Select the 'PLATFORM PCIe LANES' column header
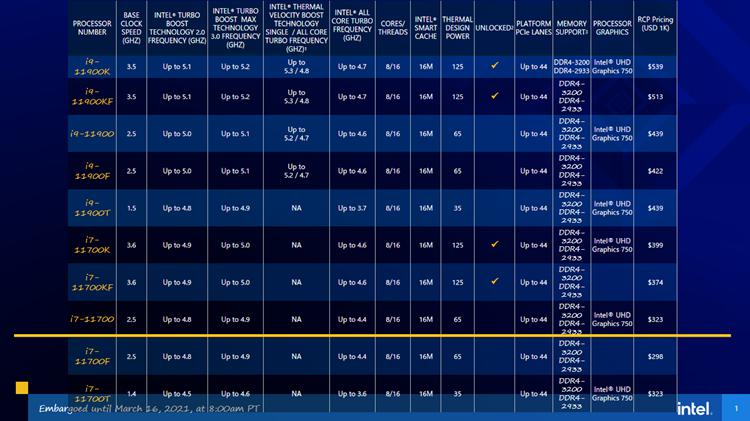750x421 pixels. (534, 28)
